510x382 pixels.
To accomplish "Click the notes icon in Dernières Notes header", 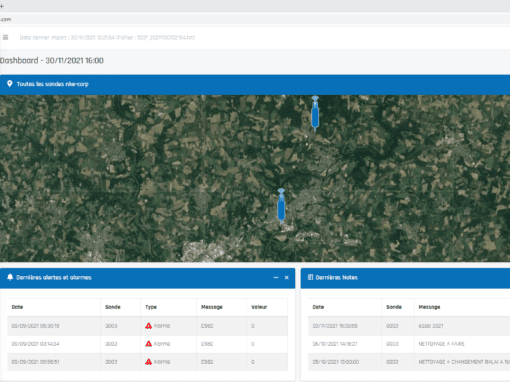I will [x=310, y=277].
